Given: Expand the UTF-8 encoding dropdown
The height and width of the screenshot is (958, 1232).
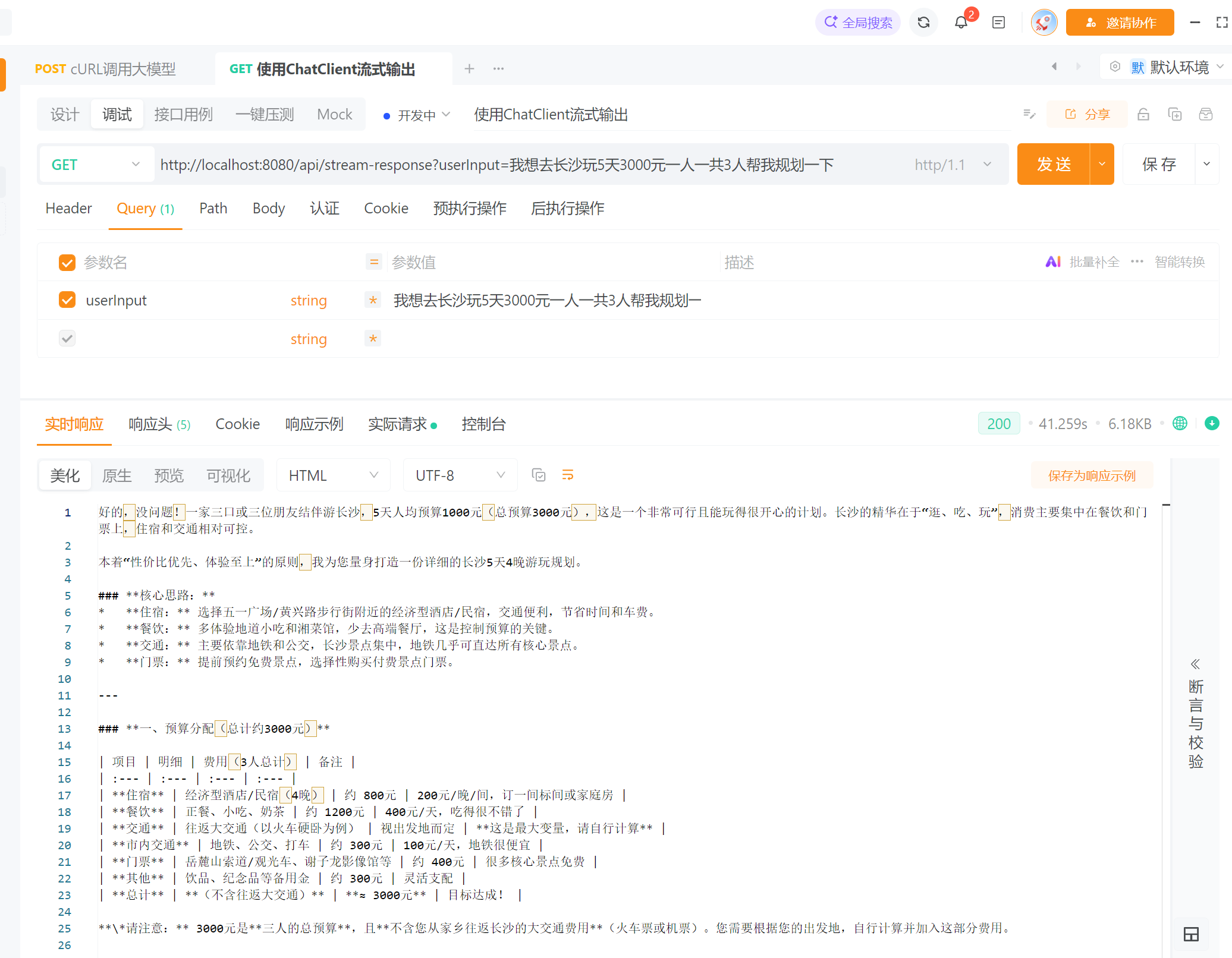Looking at the screenshot, I should tap(460, 475).
